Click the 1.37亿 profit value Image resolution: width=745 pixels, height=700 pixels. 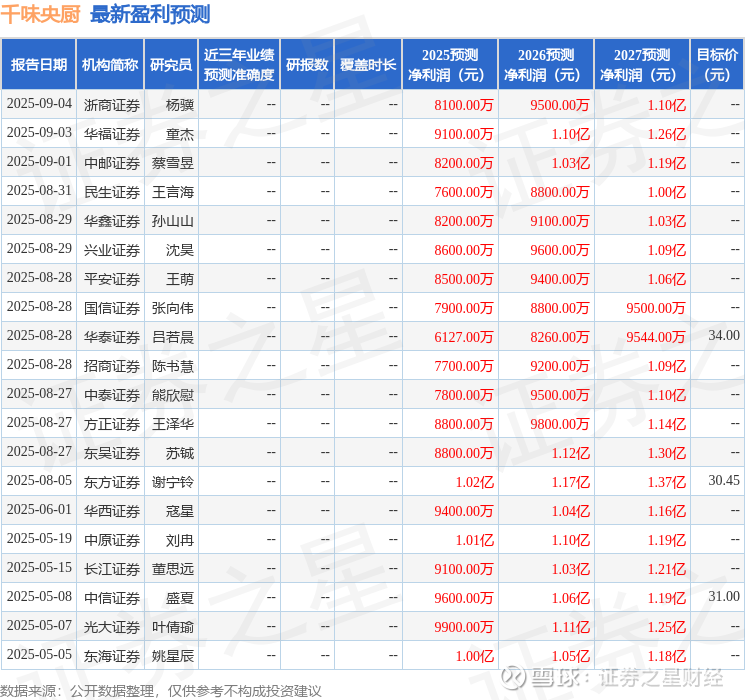[667, 481]
